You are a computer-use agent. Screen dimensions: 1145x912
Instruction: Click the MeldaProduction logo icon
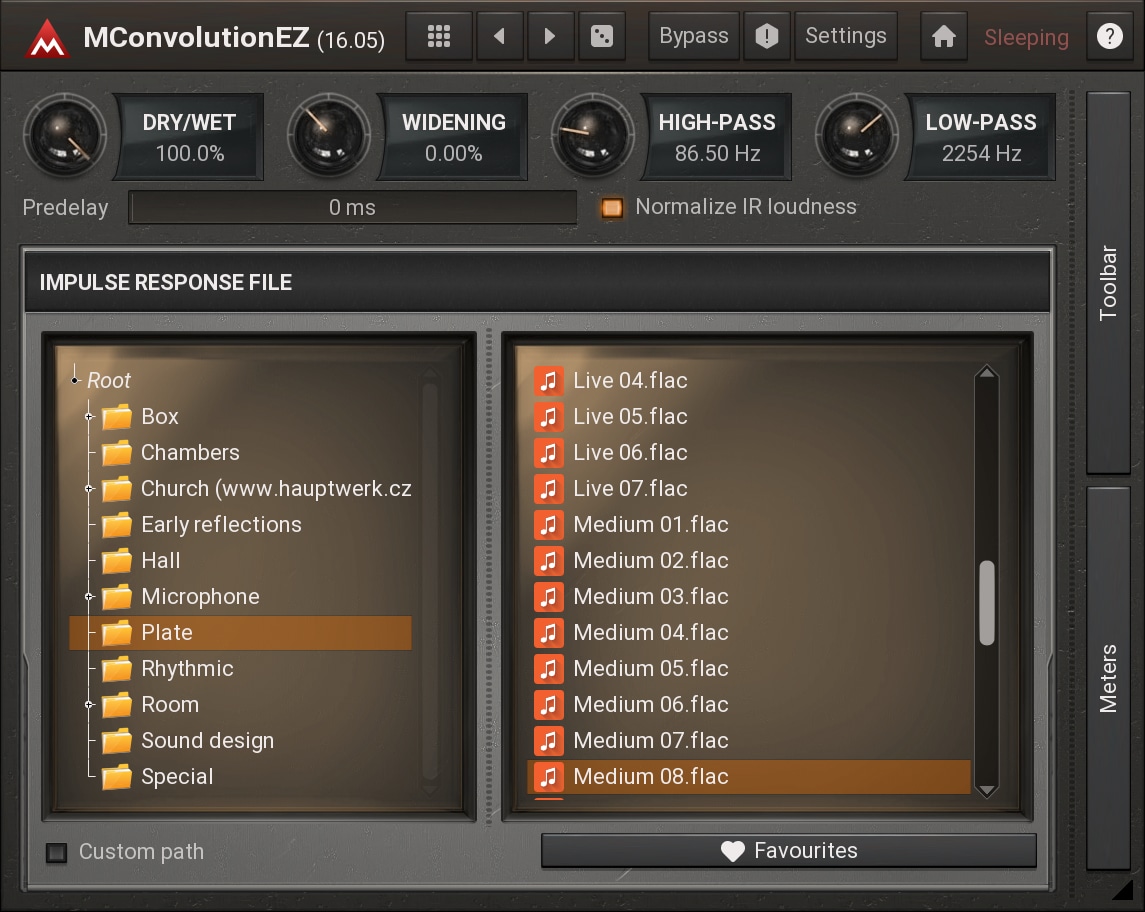pyautogui.click(x=47, y=37)
